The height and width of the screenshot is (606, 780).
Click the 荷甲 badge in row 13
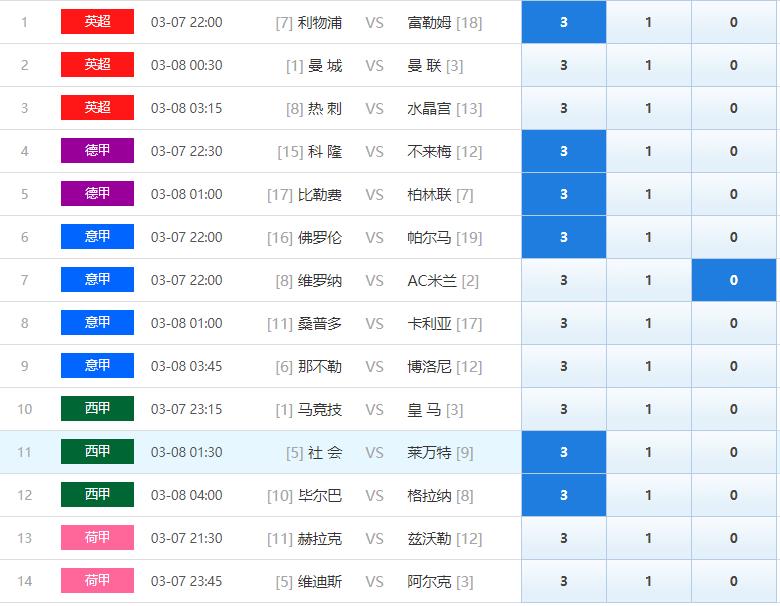click(98, 537)
